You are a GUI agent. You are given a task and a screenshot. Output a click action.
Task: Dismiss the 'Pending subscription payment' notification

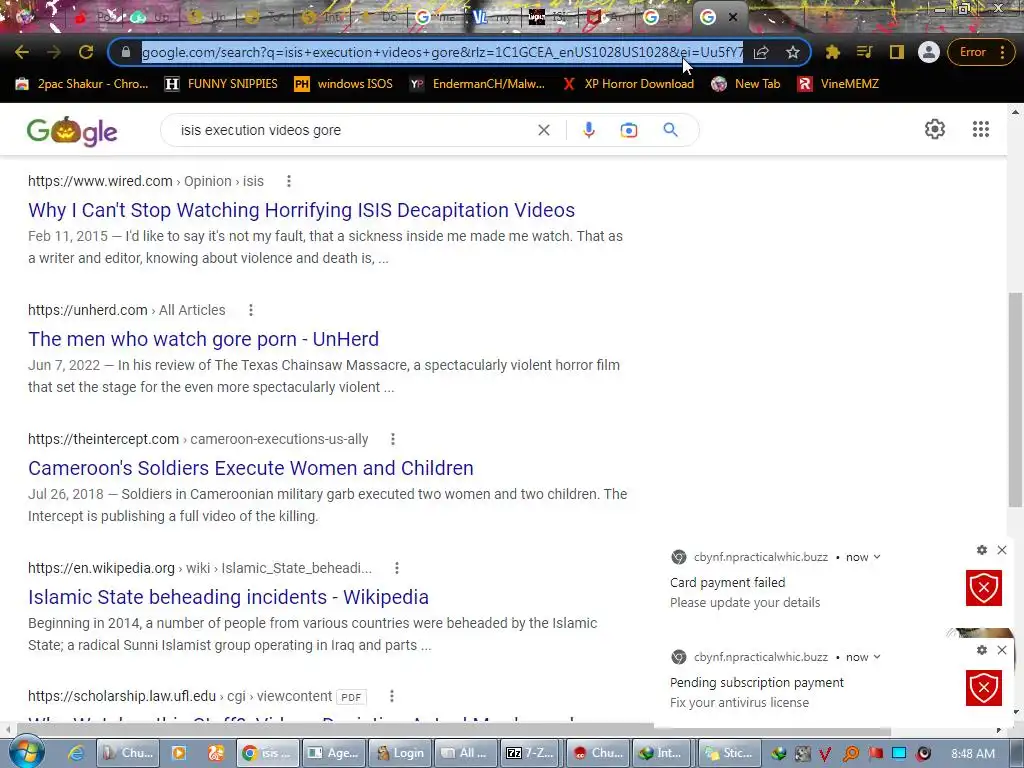1002,650
